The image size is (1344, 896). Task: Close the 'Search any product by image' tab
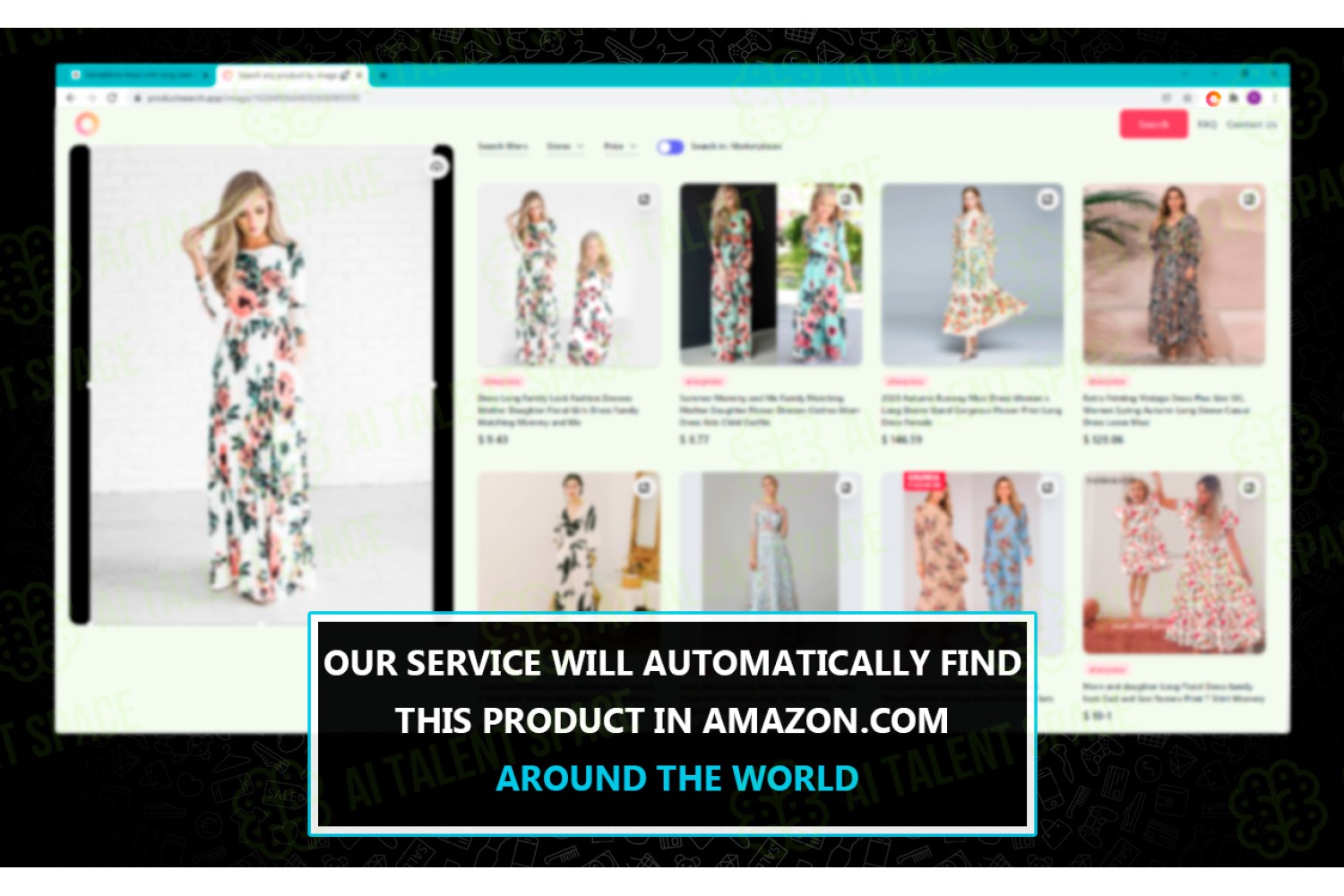(359, 75)
